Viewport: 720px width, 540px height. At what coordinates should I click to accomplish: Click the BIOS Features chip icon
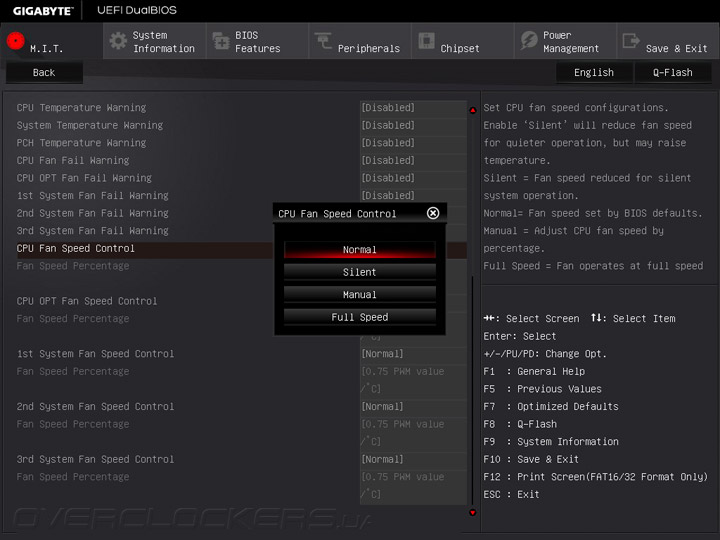(221, 41)
